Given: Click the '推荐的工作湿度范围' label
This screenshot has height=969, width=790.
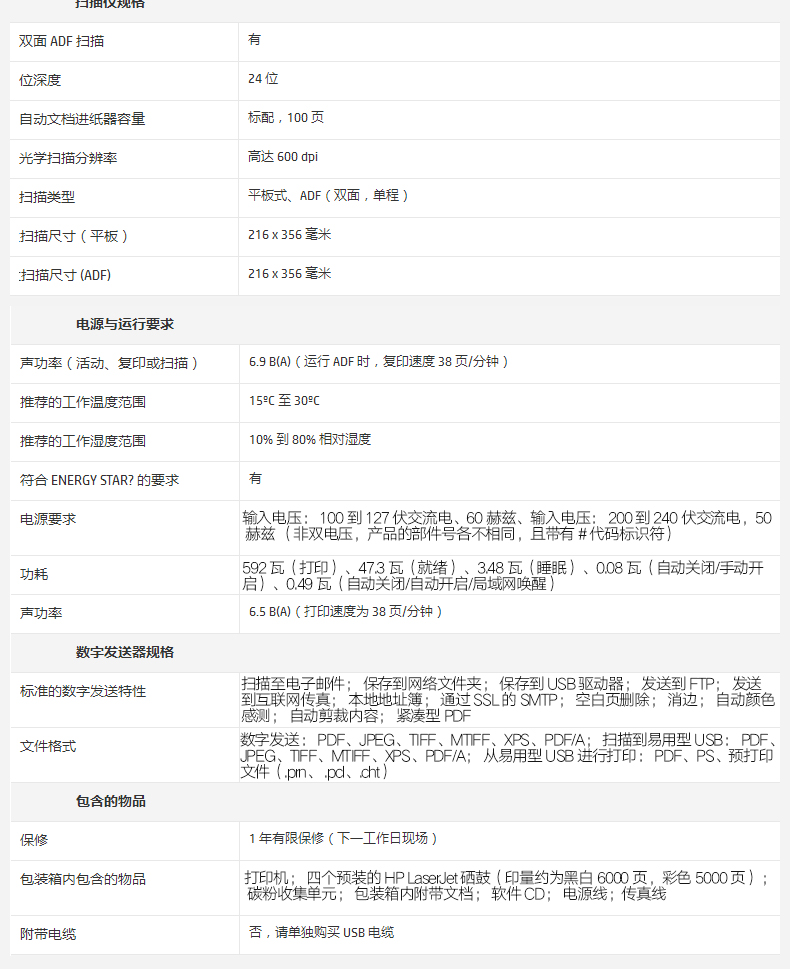Looking at the screenshot, I should point(83,441).
